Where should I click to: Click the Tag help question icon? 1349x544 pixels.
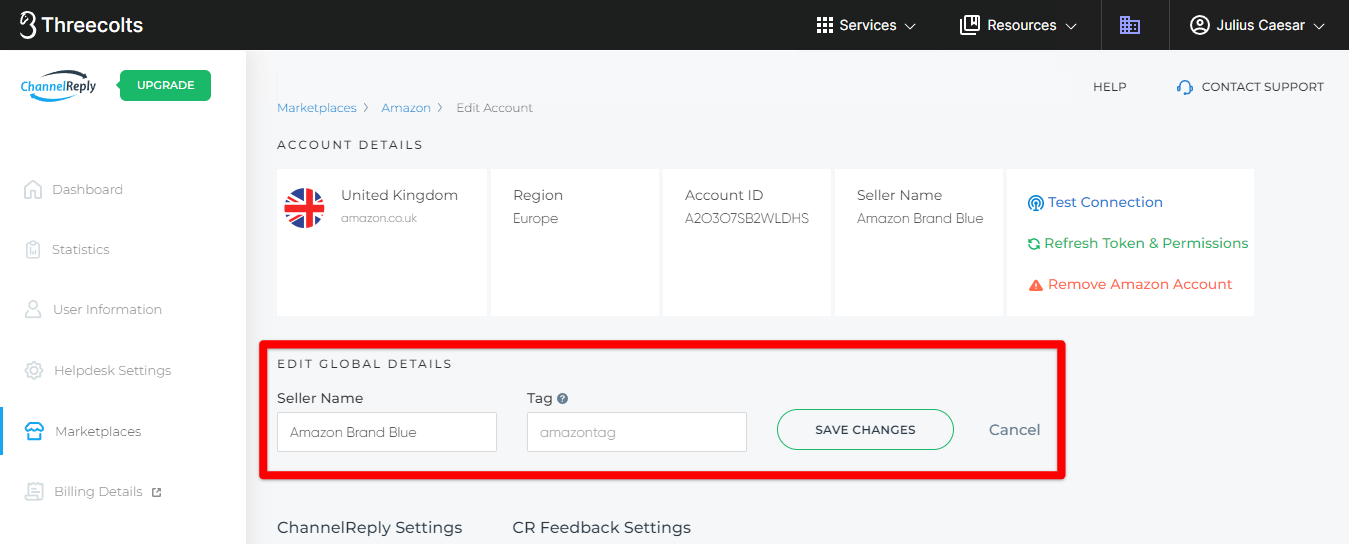click(563, 398)
